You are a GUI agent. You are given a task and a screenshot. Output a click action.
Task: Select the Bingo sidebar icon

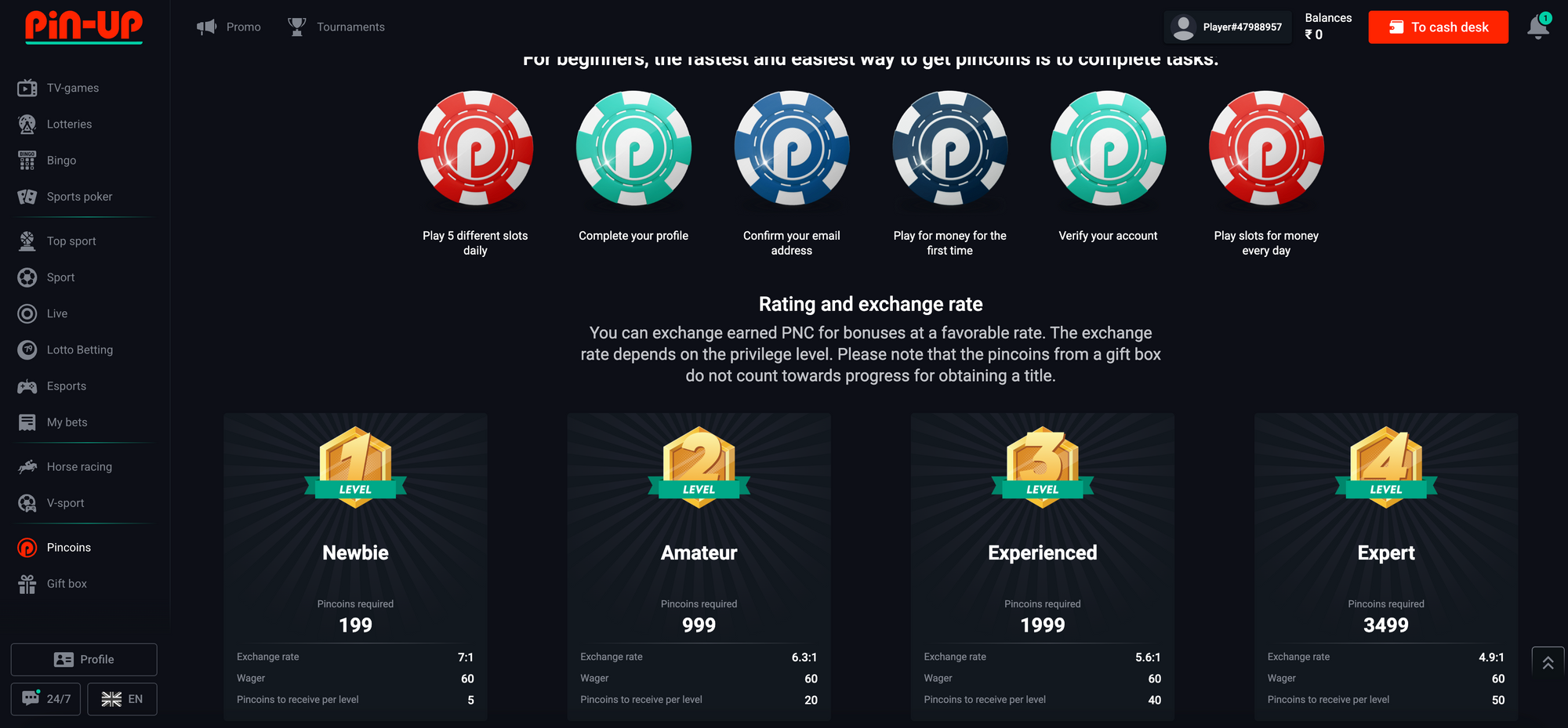tap(27, 161)
